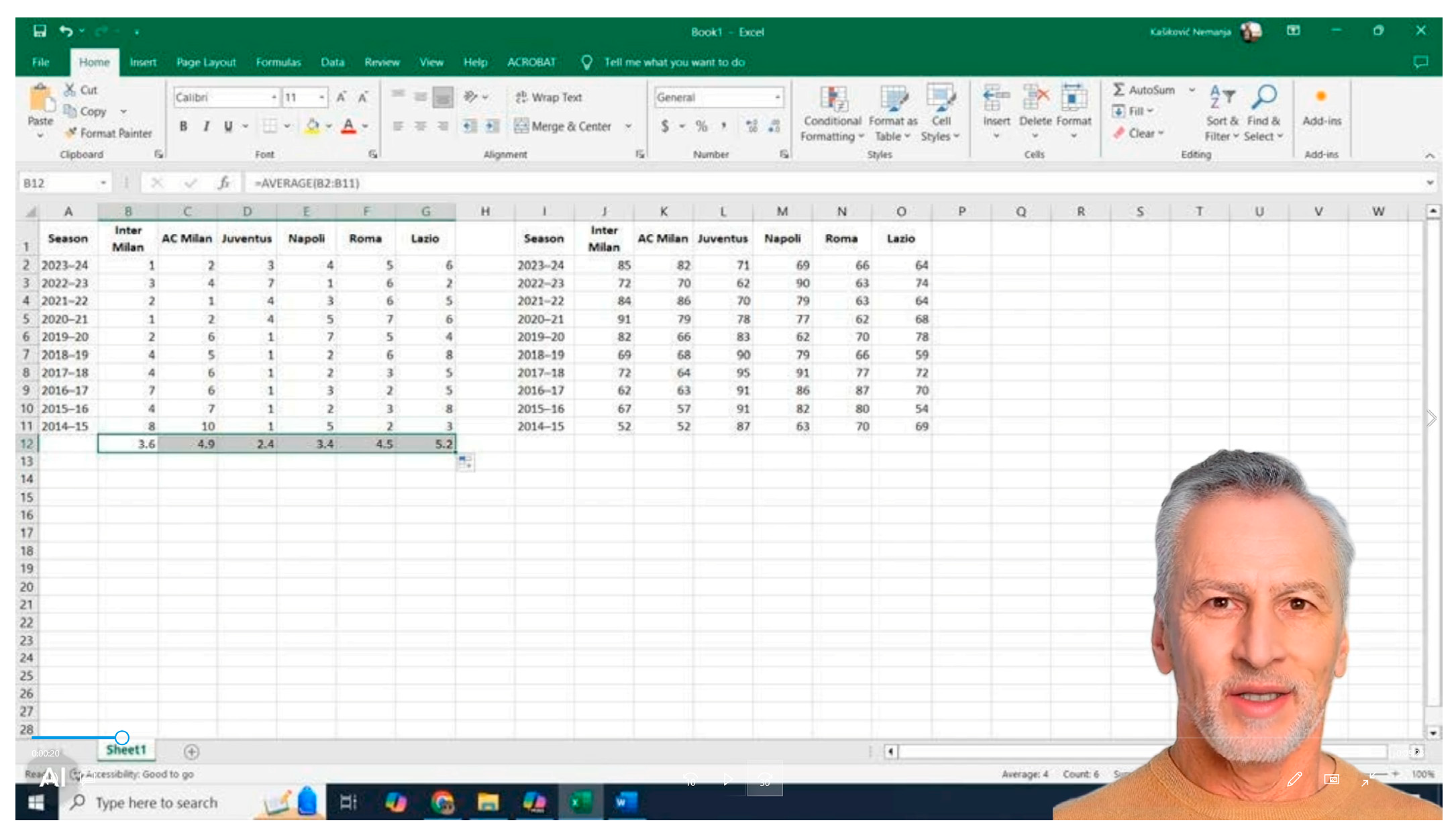Open the General number format dropdown
The width and height of the screenshot is (1456, 835).
coord(777,97)
